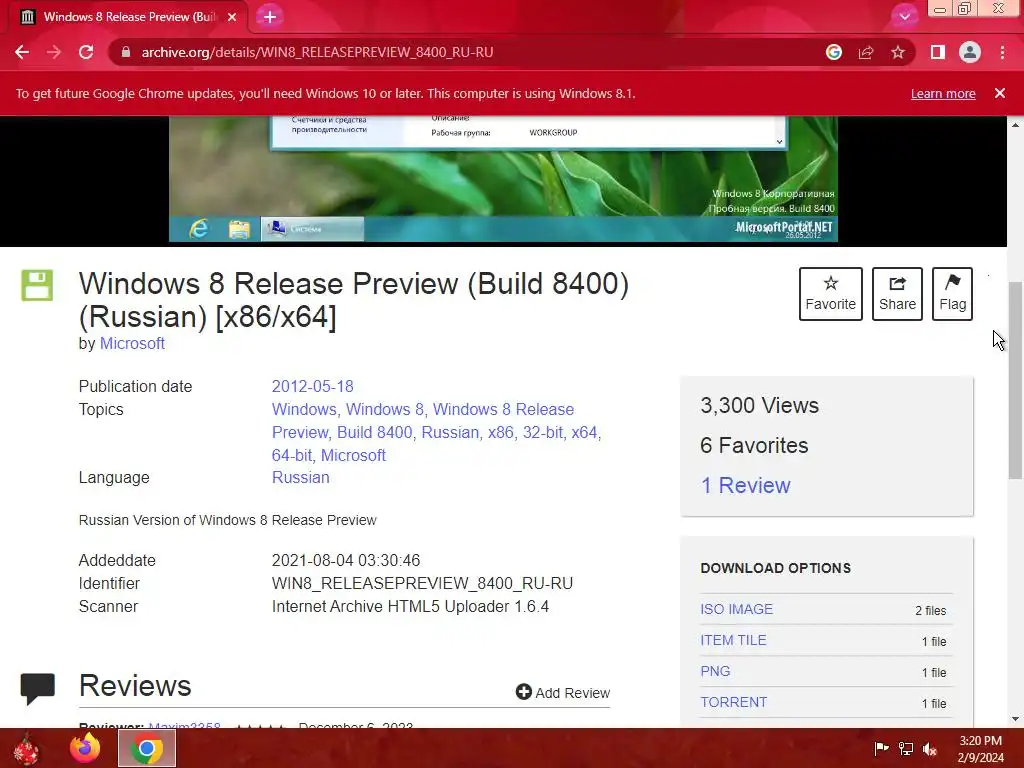Dismiss the Chrome update notification bar

pos(1000,93)
